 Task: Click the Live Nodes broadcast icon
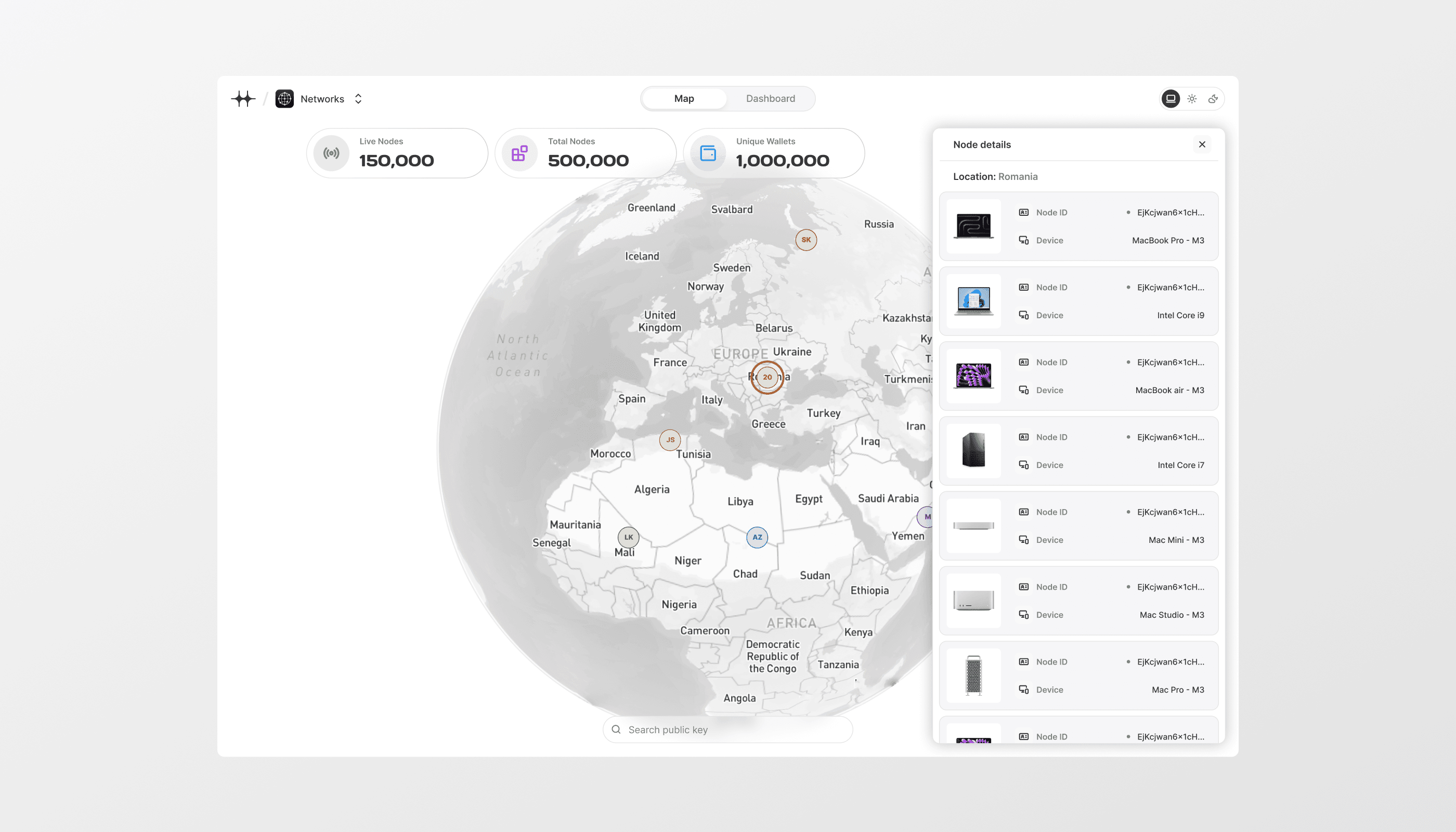(331, 153)
